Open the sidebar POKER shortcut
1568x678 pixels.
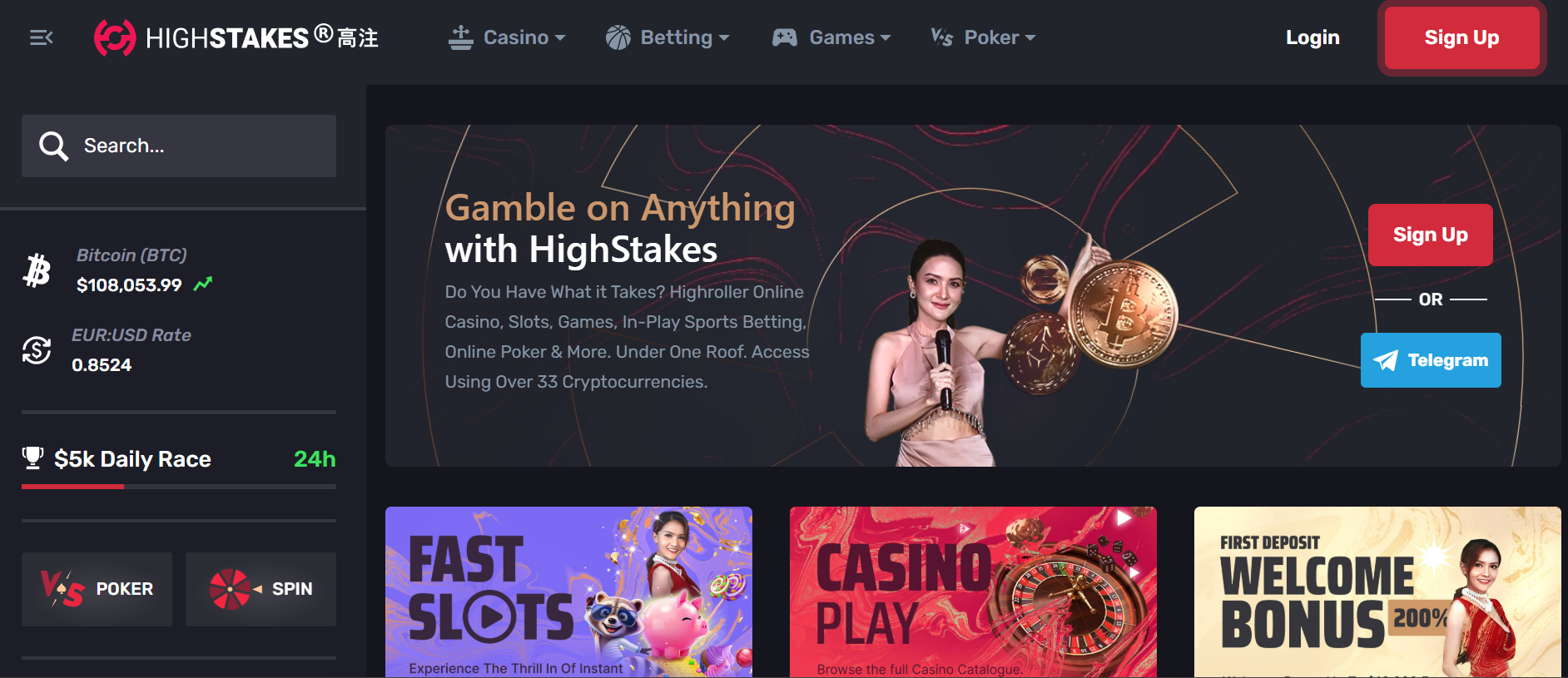click(x=97, y=589)
